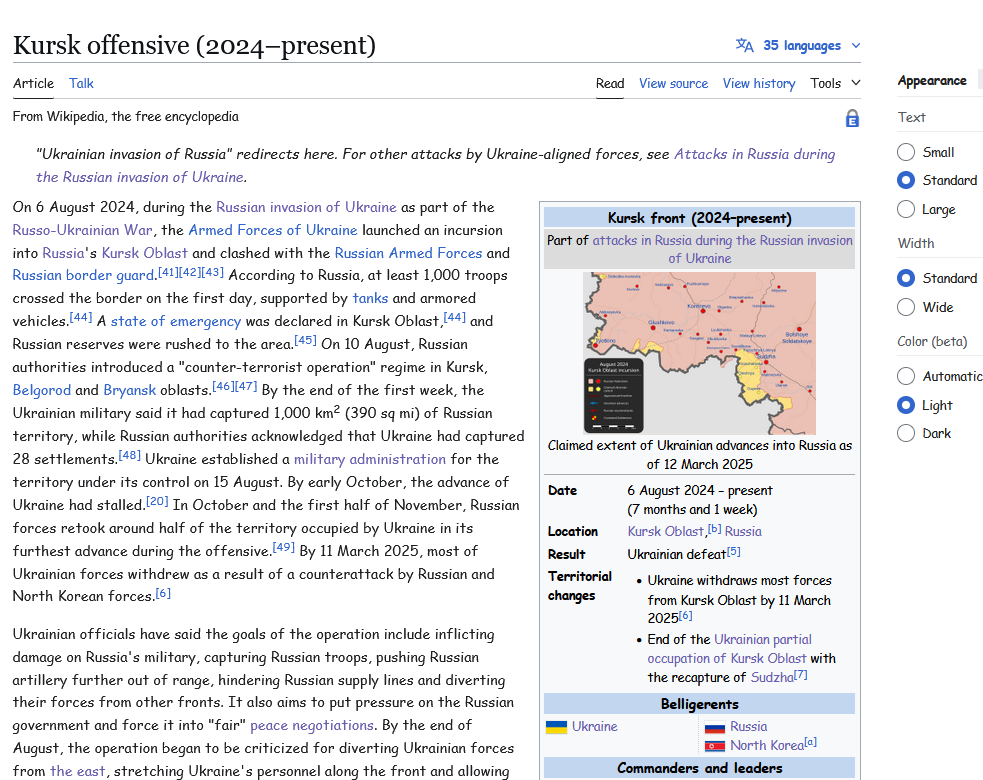Click the Ukraine flag icon in Belligerents
Image resolution: width=983 pixels, height=780 pixels.
(x=556, y=727)
